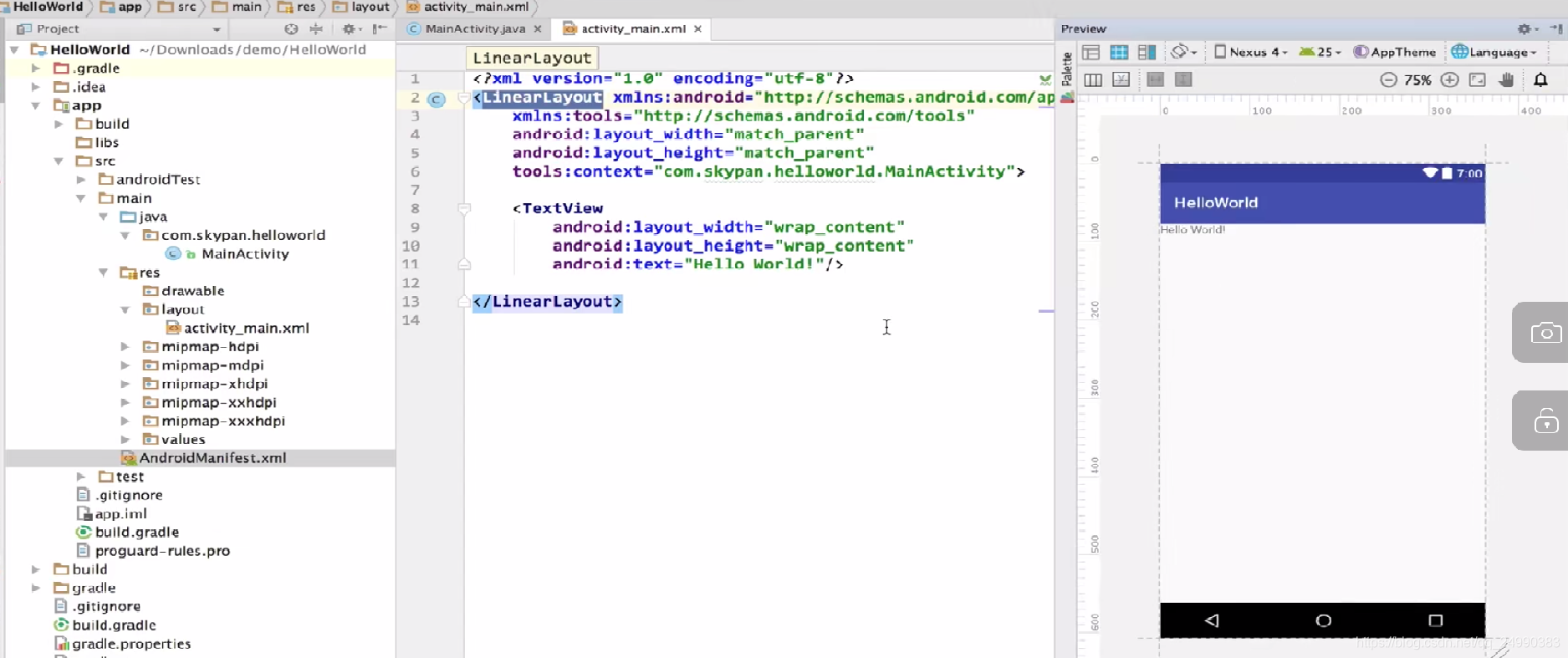Switch preview to design surface icon

tap(1090, 53)
